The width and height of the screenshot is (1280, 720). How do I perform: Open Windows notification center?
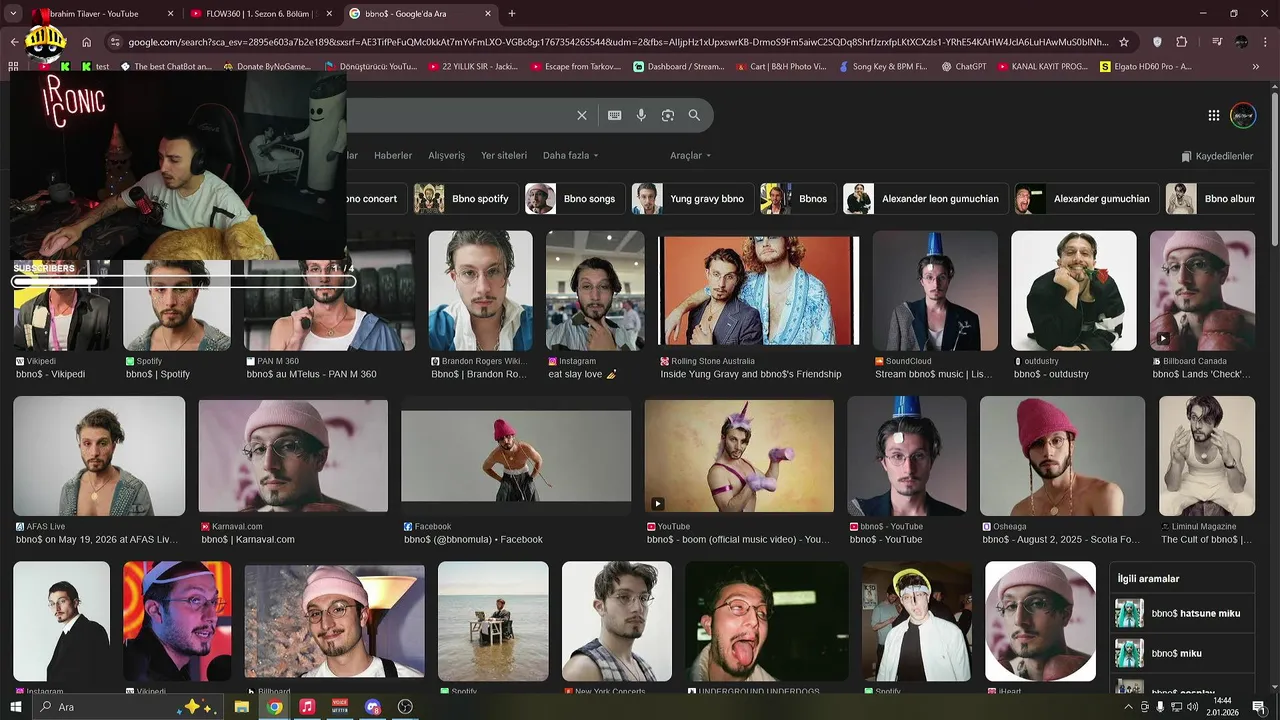1259,707
